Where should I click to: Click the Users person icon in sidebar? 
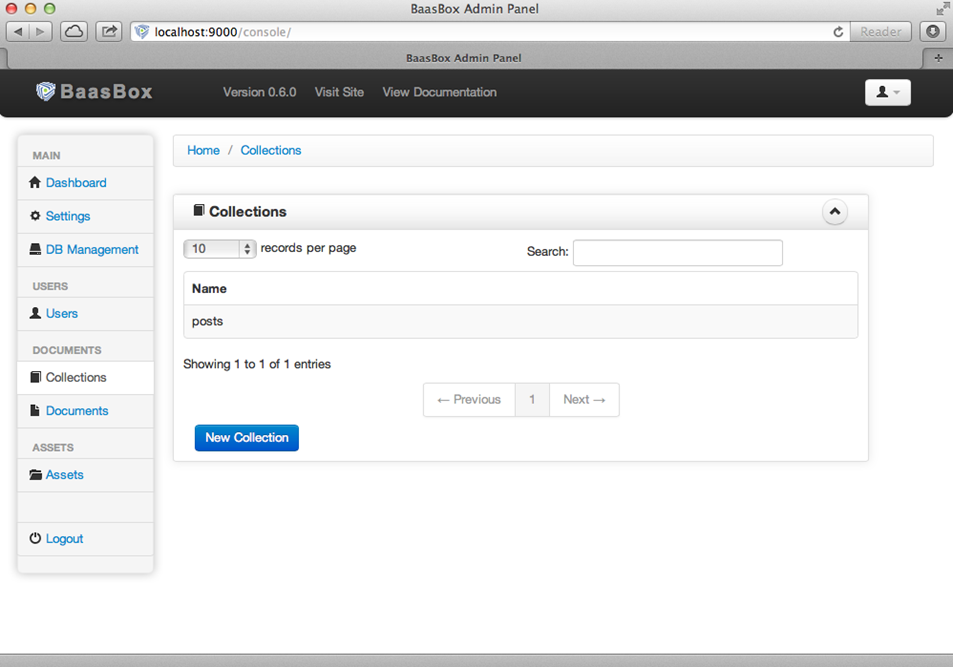(35, 313)
